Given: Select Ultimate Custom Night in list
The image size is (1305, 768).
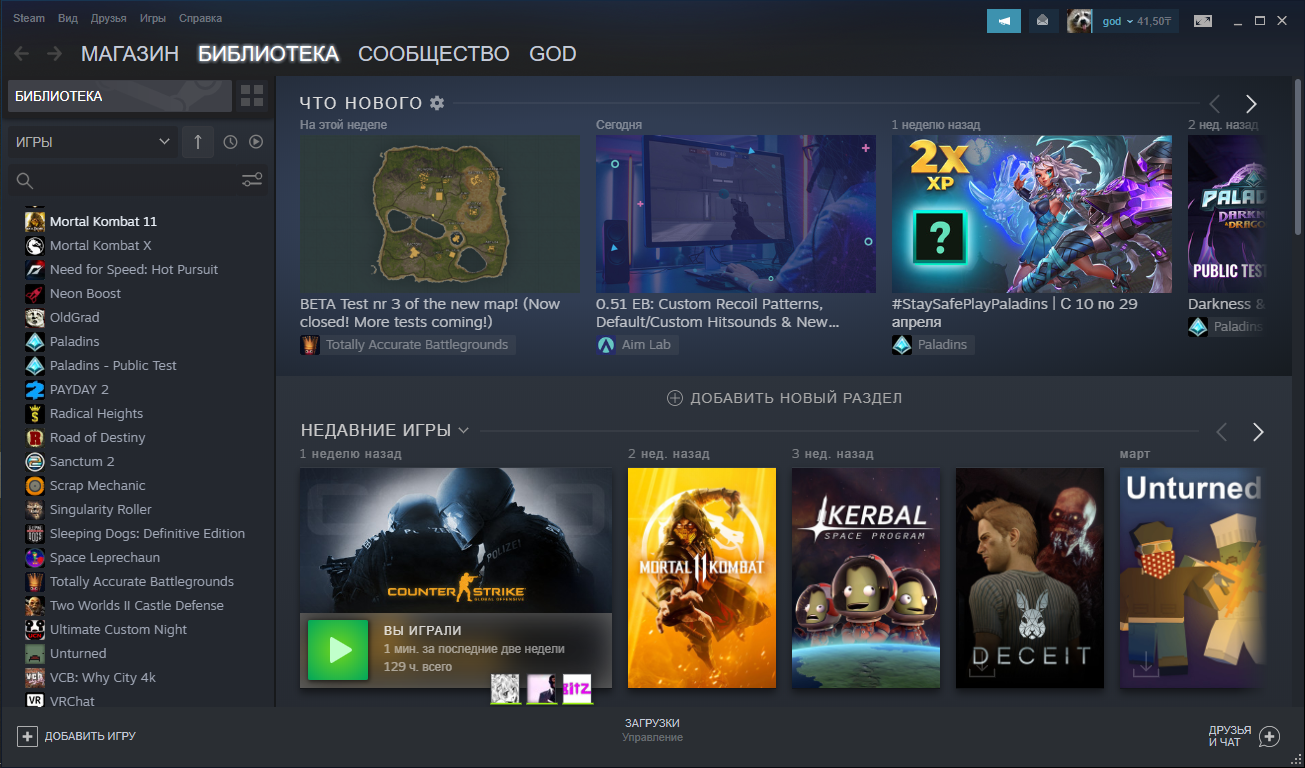Looking at the screenshot, I should [118, 629].
